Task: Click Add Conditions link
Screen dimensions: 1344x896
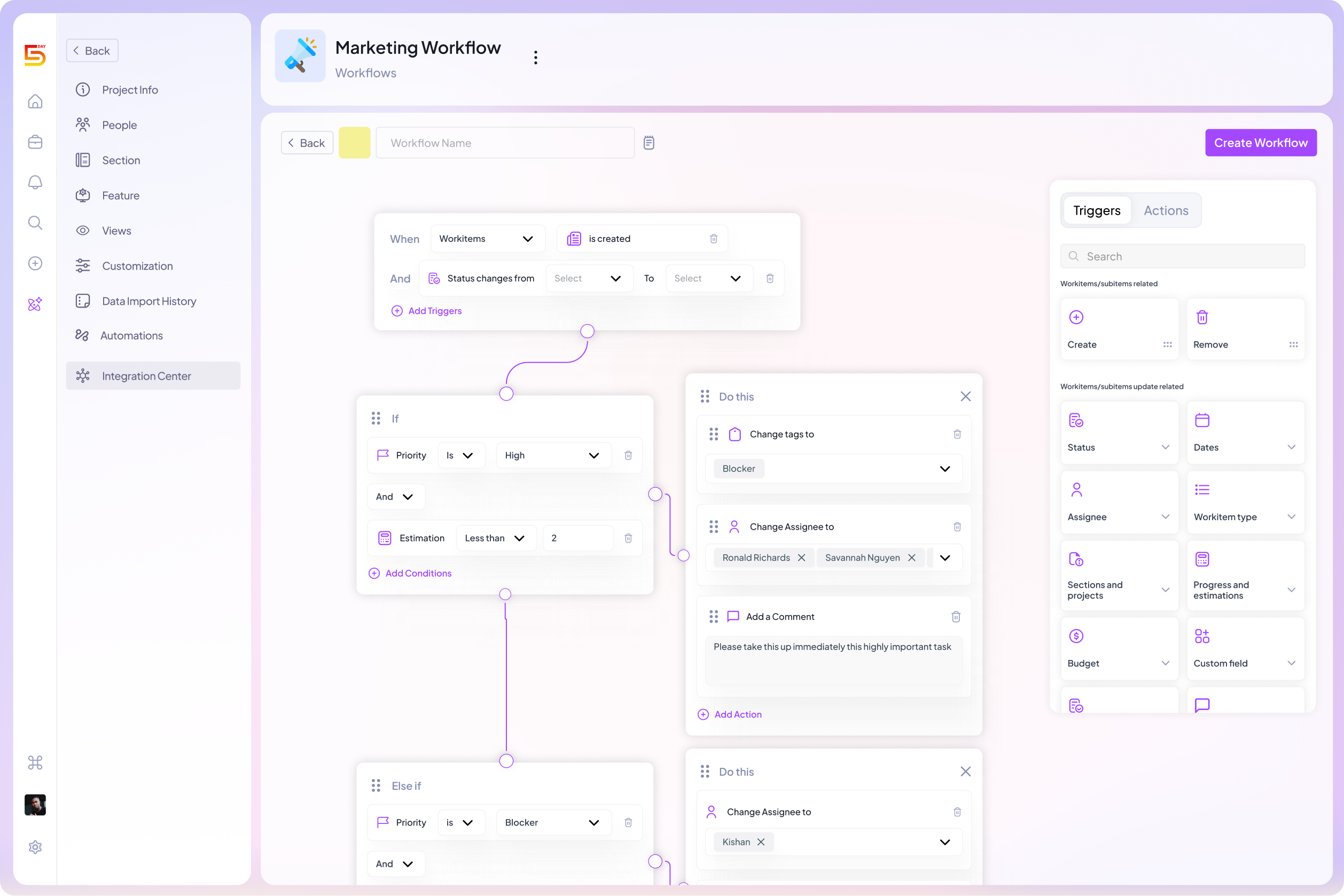Action: pyautogui.click(x=410, y=573)
